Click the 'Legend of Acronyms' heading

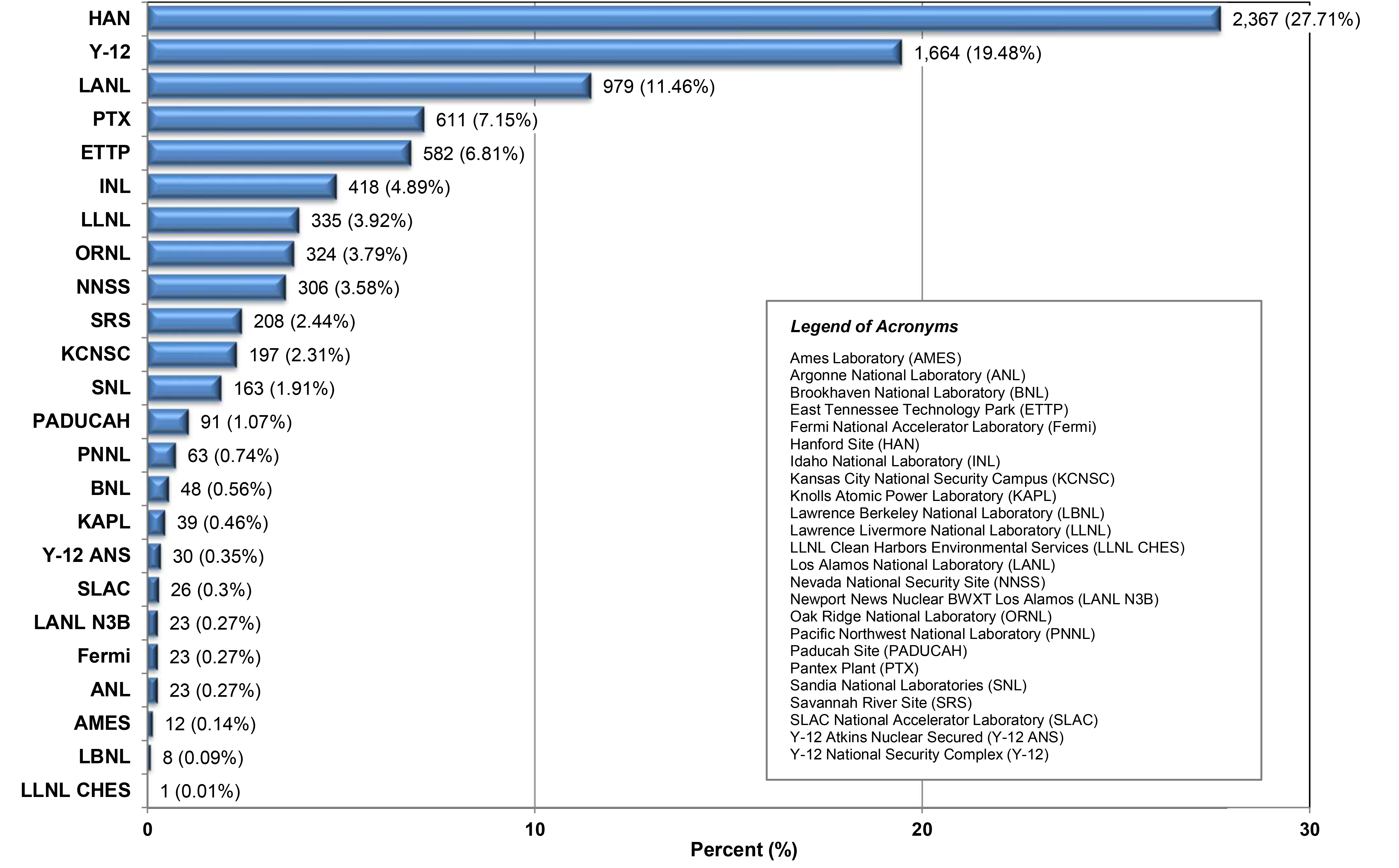pos(874,327)
